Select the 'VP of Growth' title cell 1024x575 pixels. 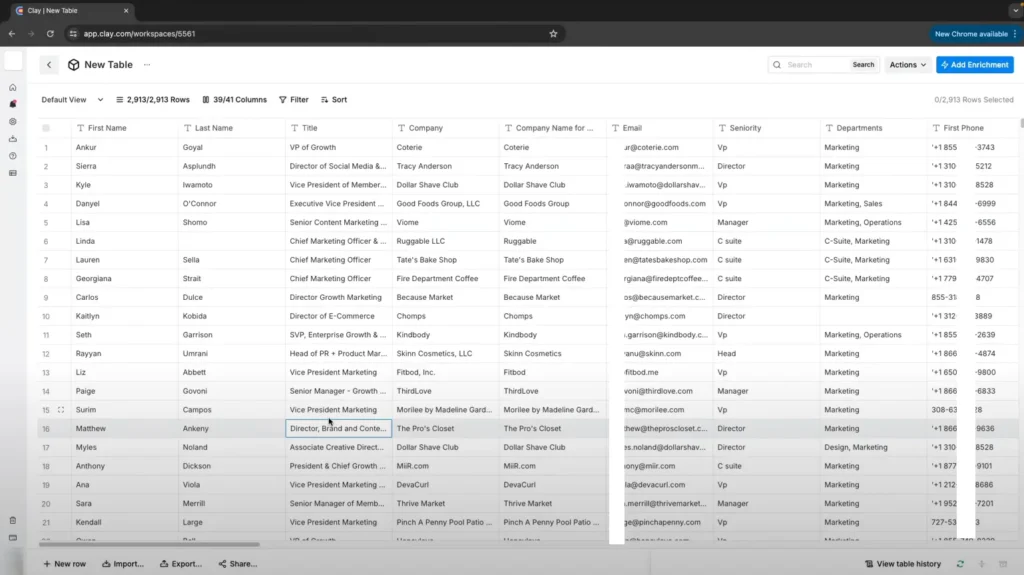(x=339, y=148)
